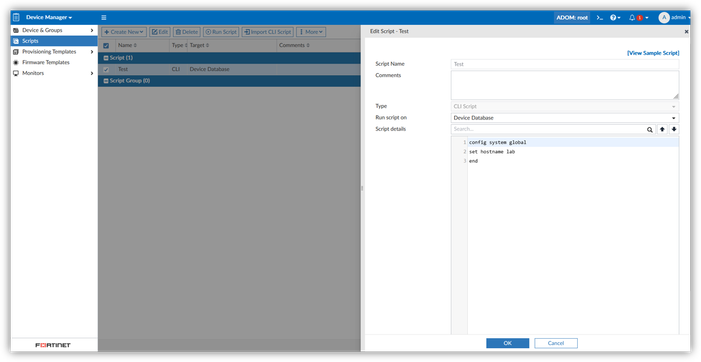Click the Run Script button
This screenshot has height=362, width=701.
pyautogui.click(x=221, y=32)
